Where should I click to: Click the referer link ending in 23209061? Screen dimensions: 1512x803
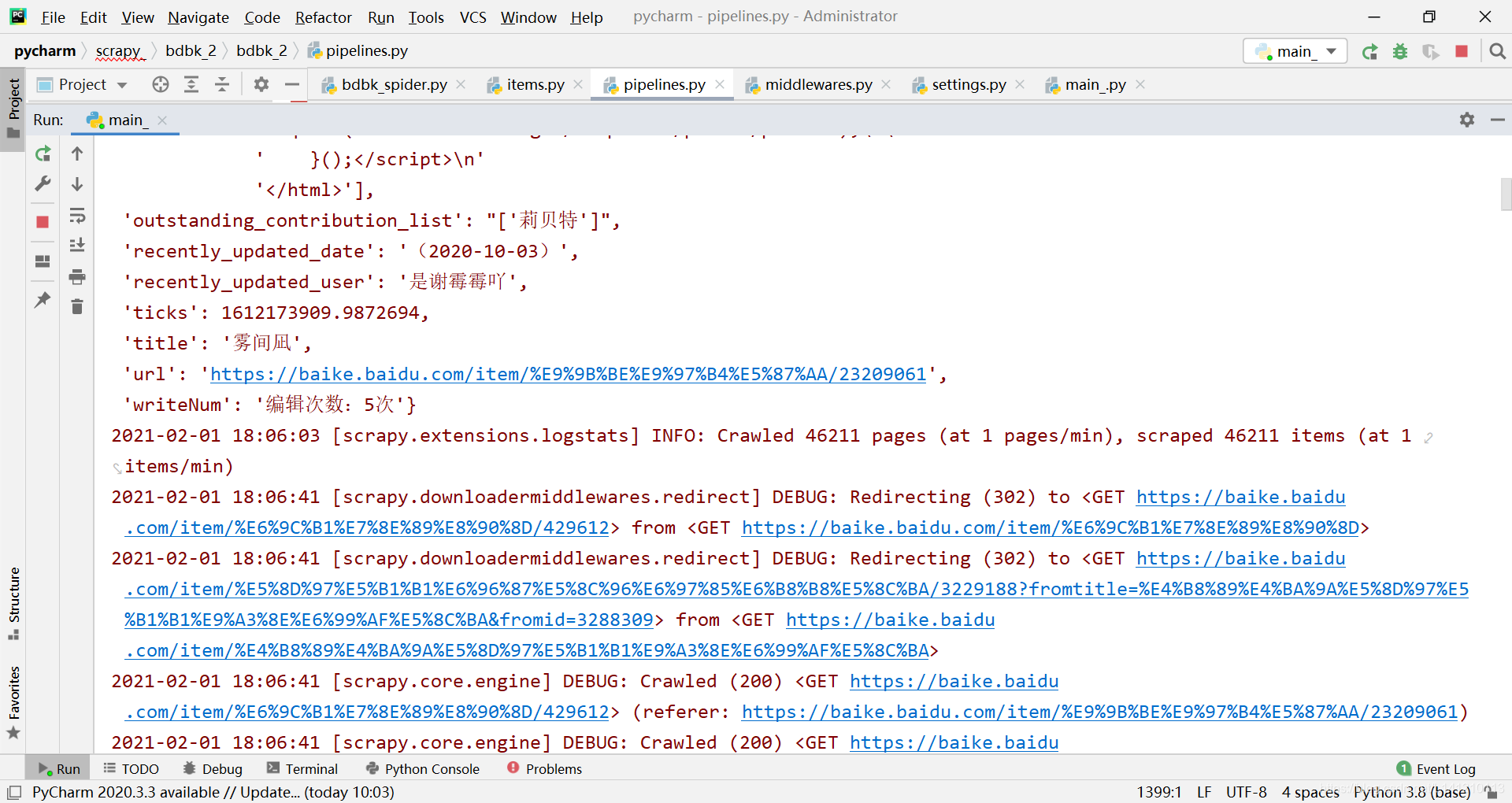1099,712
